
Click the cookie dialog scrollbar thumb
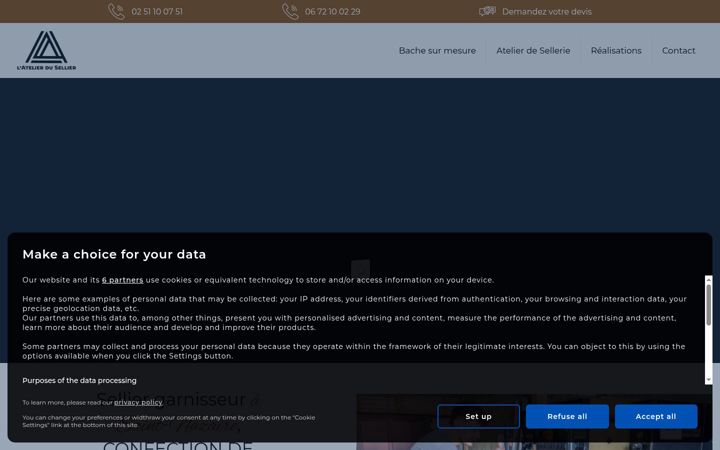(709, 305)
